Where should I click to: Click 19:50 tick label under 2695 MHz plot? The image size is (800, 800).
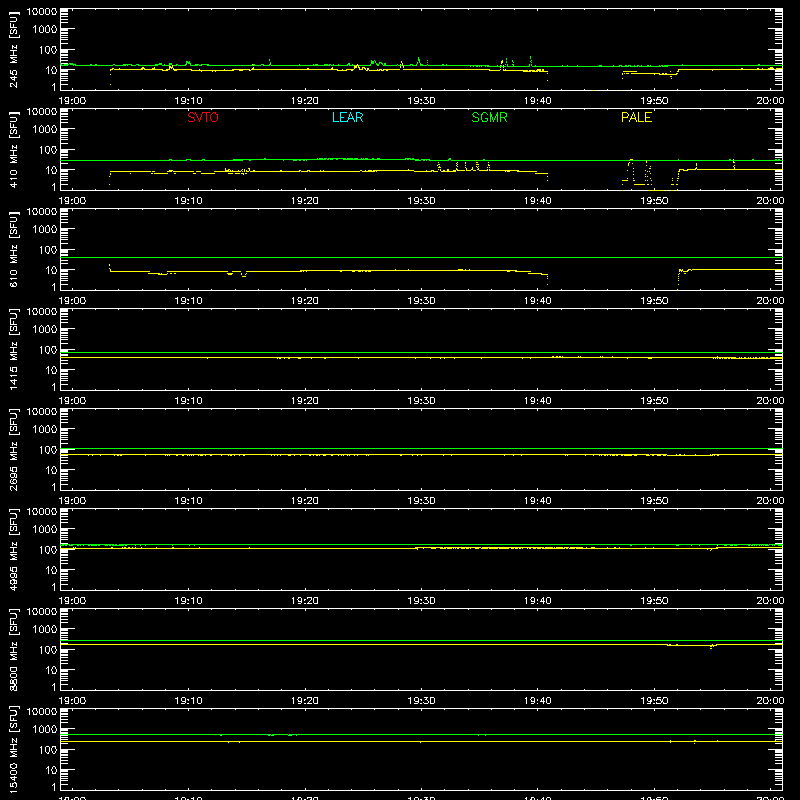654,501
